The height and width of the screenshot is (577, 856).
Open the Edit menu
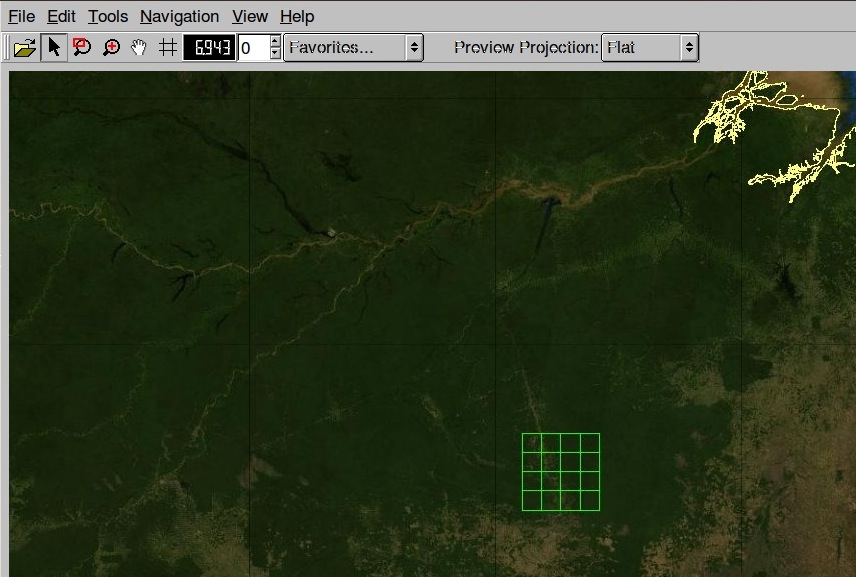(61, 16)
